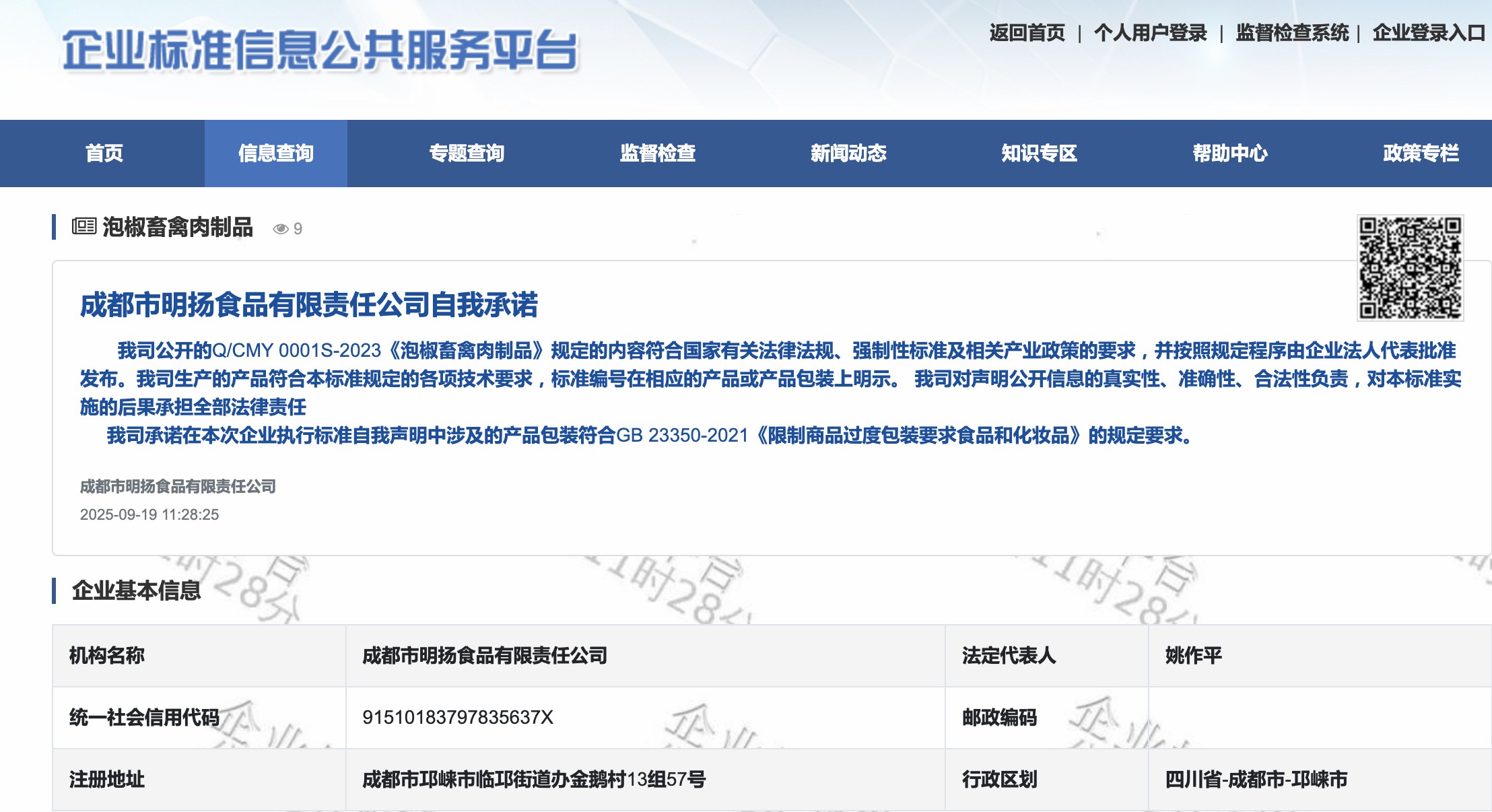The width and height of the screenshot is (1492, 812).
Task: Open the 监督检查 menu item
Action: click(x=657, y=154)
